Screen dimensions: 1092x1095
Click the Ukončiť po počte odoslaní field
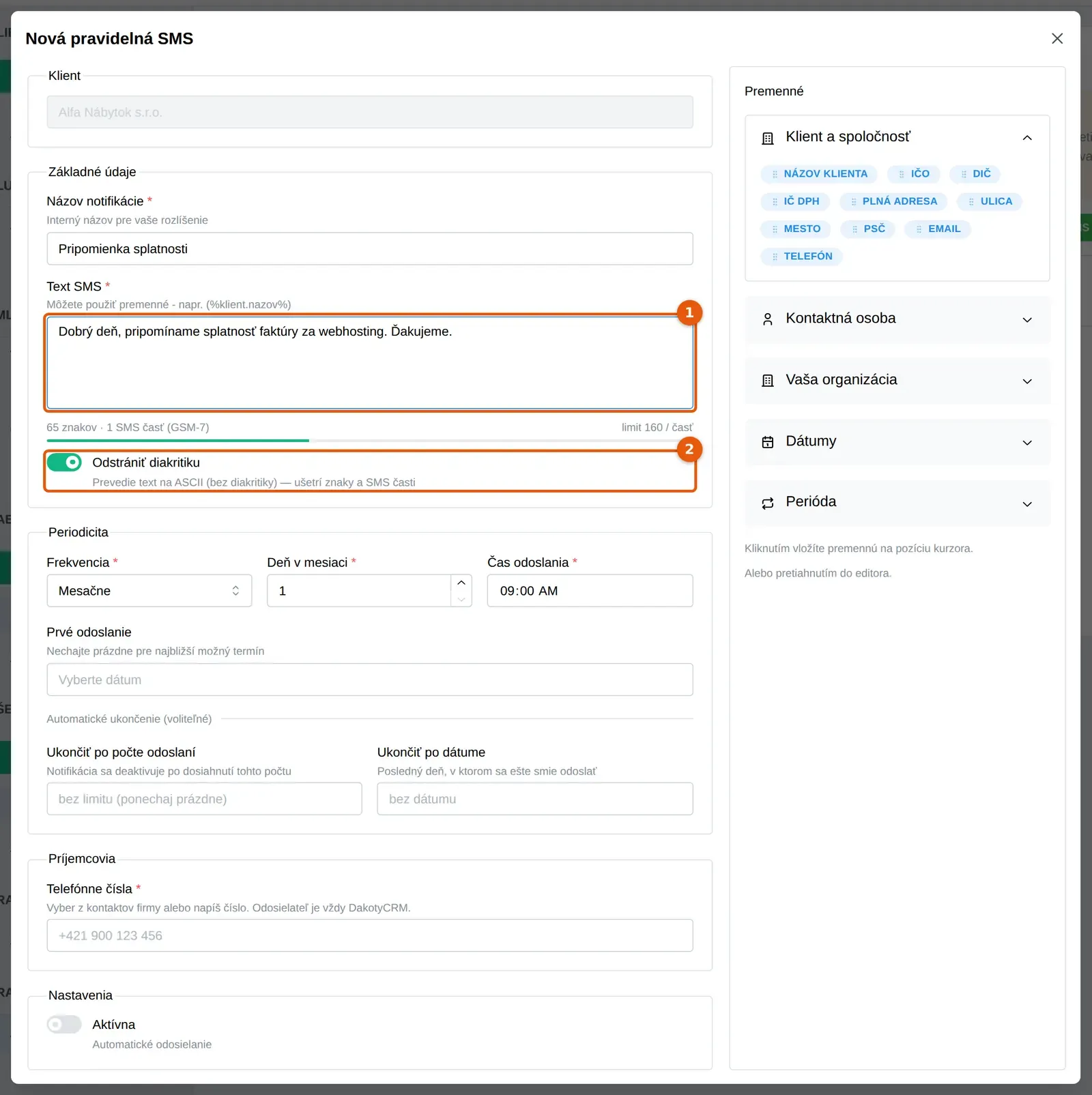tap(205, 799)
